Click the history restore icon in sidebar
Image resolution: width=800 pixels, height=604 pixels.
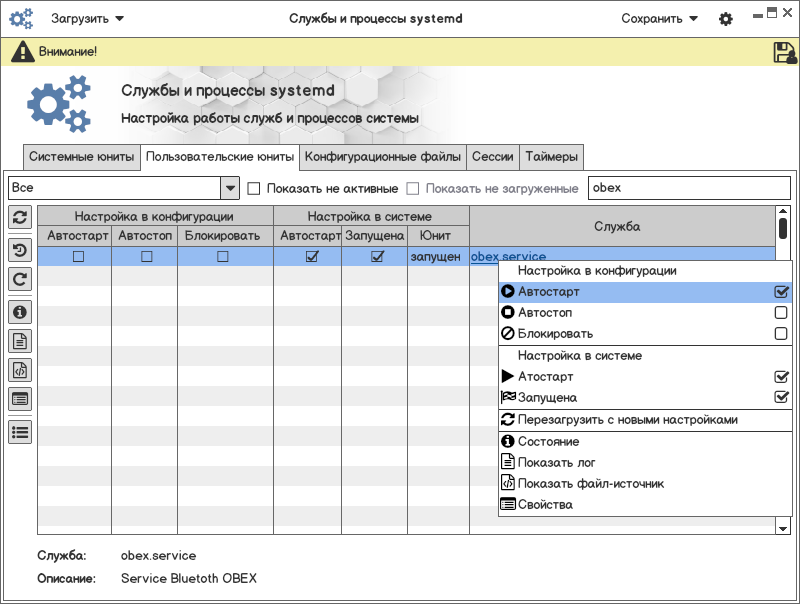click(20, 250)
